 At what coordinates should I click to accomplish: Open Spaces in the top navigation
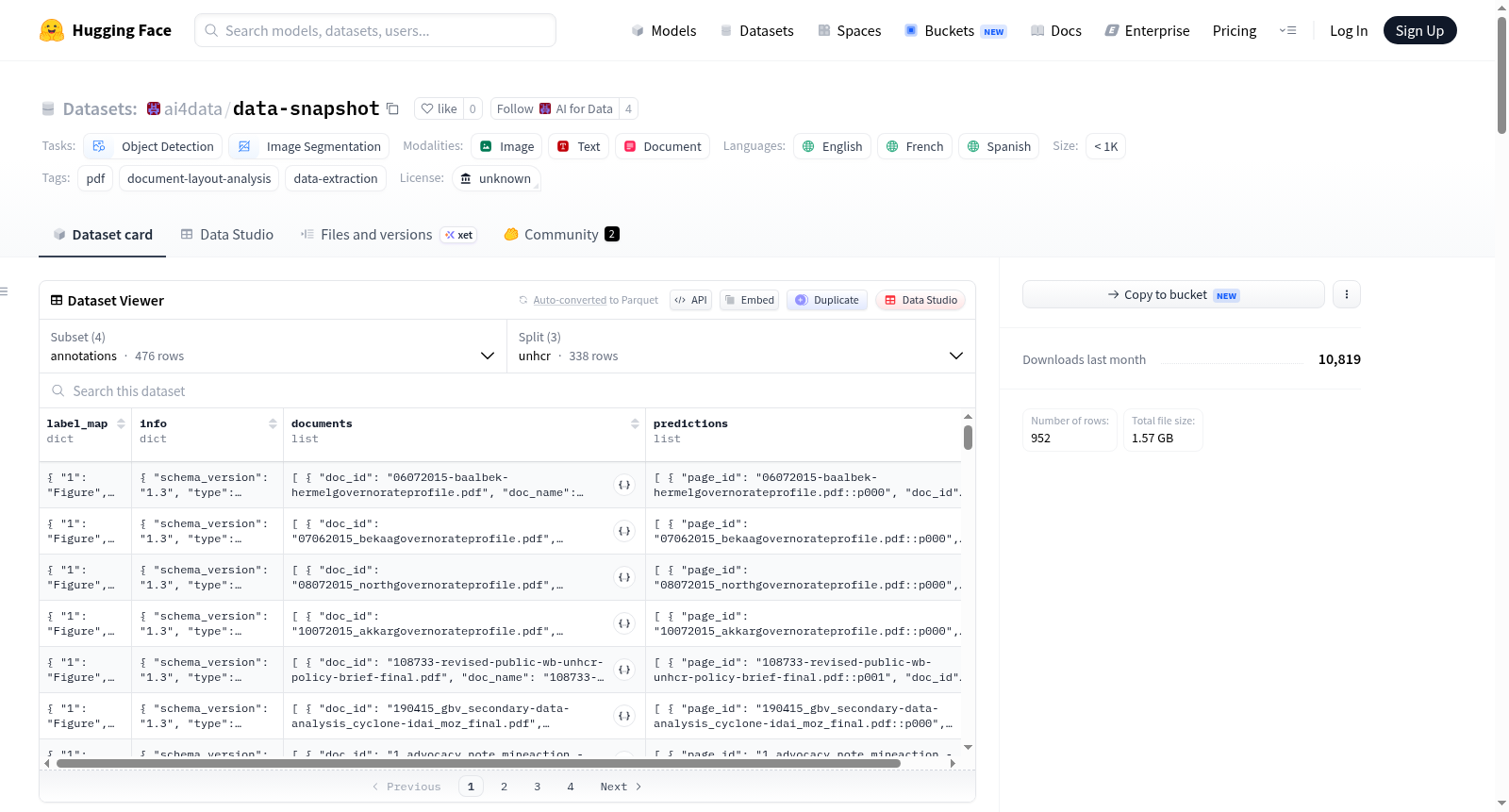(850, 31)
